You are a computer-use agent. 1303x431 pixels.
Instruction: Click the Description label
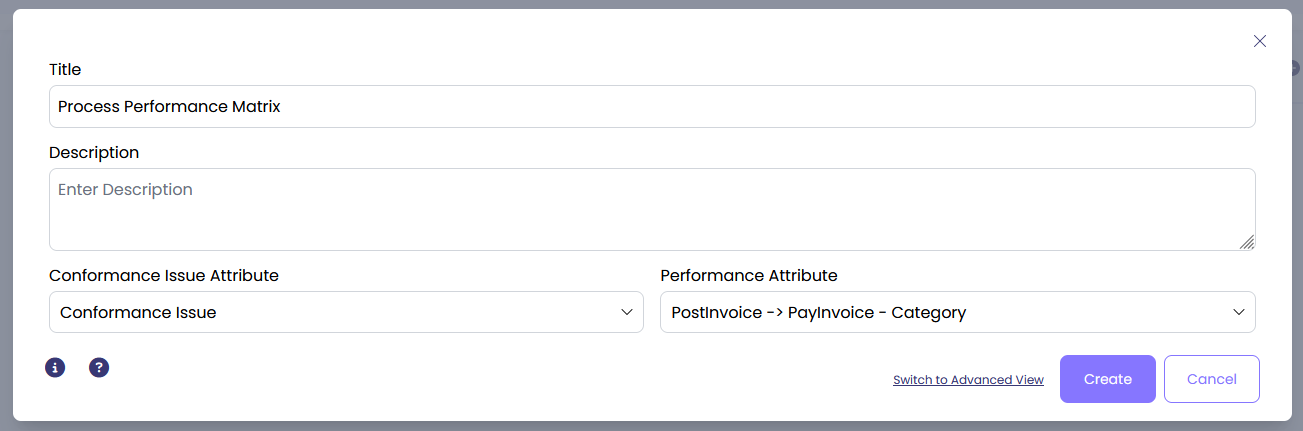(94, 153)
